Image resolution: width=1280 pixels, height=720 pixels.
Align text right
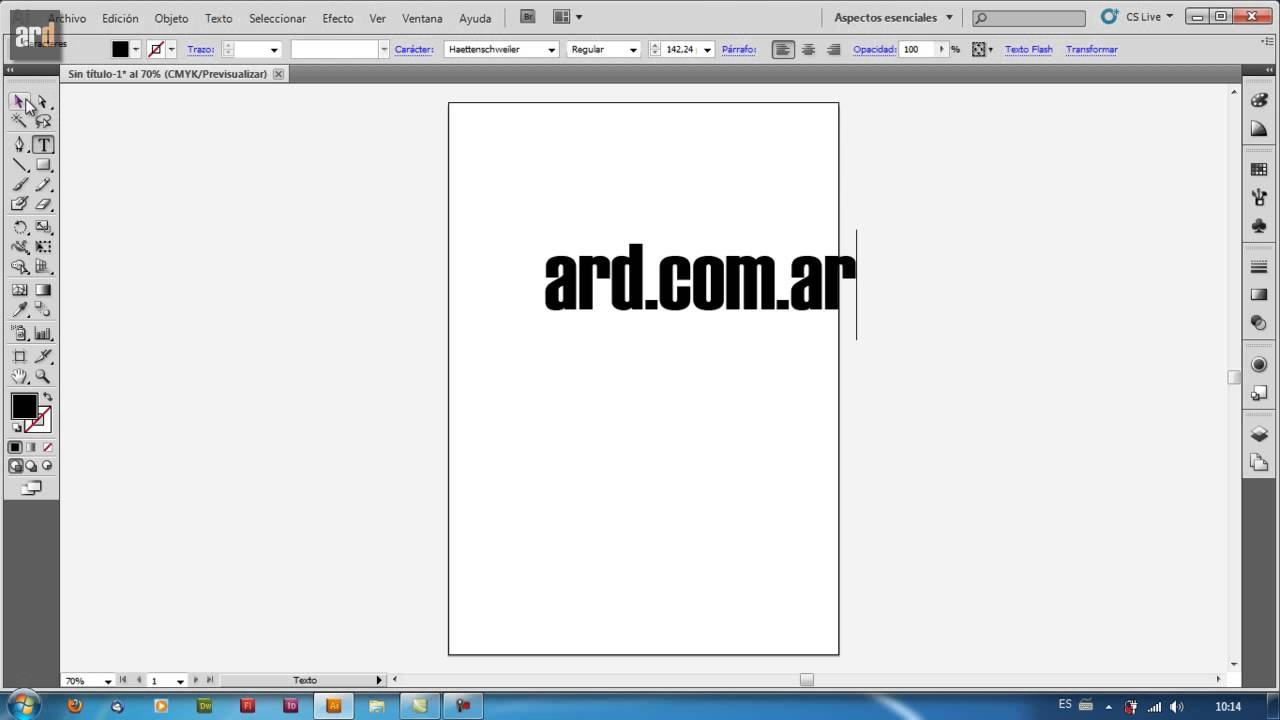pos(833,49)
